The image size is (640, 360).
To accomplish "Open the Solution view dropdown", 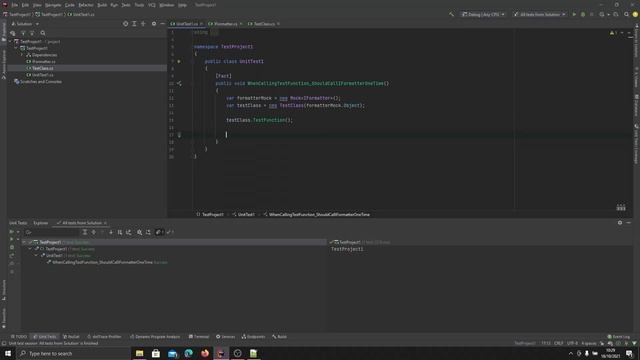I will 25,24.
